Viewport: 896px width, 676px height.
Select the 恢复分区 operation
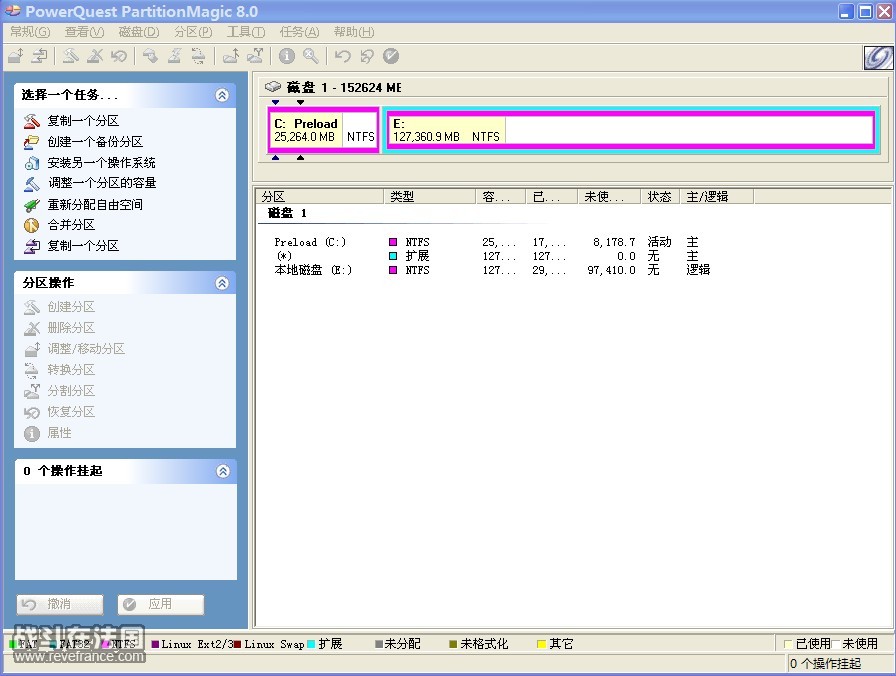click(71, 411)
